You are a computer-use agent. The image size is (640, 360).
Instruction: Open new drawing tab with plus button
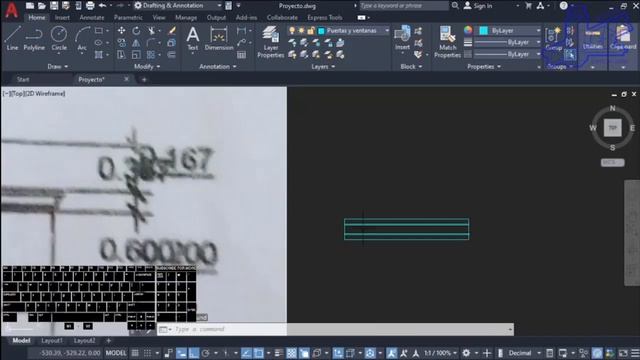[x=144, y=80]
